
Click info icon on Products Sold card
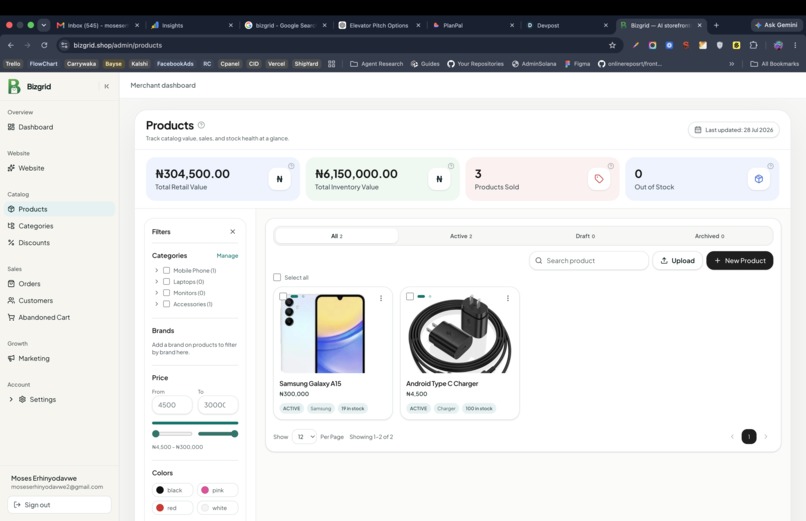611,166
